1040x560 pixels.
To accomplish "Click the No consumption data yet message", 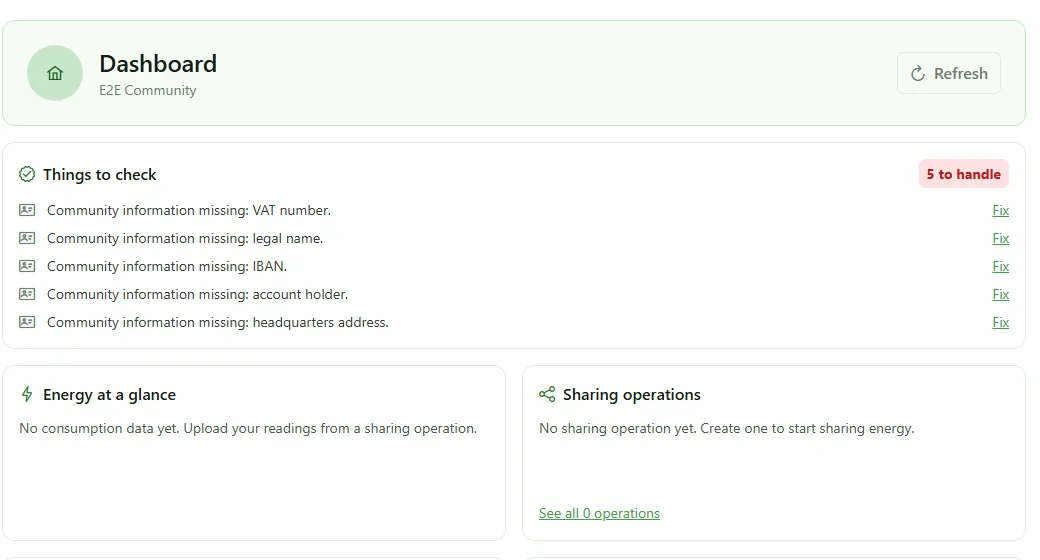I will (247, 428).
